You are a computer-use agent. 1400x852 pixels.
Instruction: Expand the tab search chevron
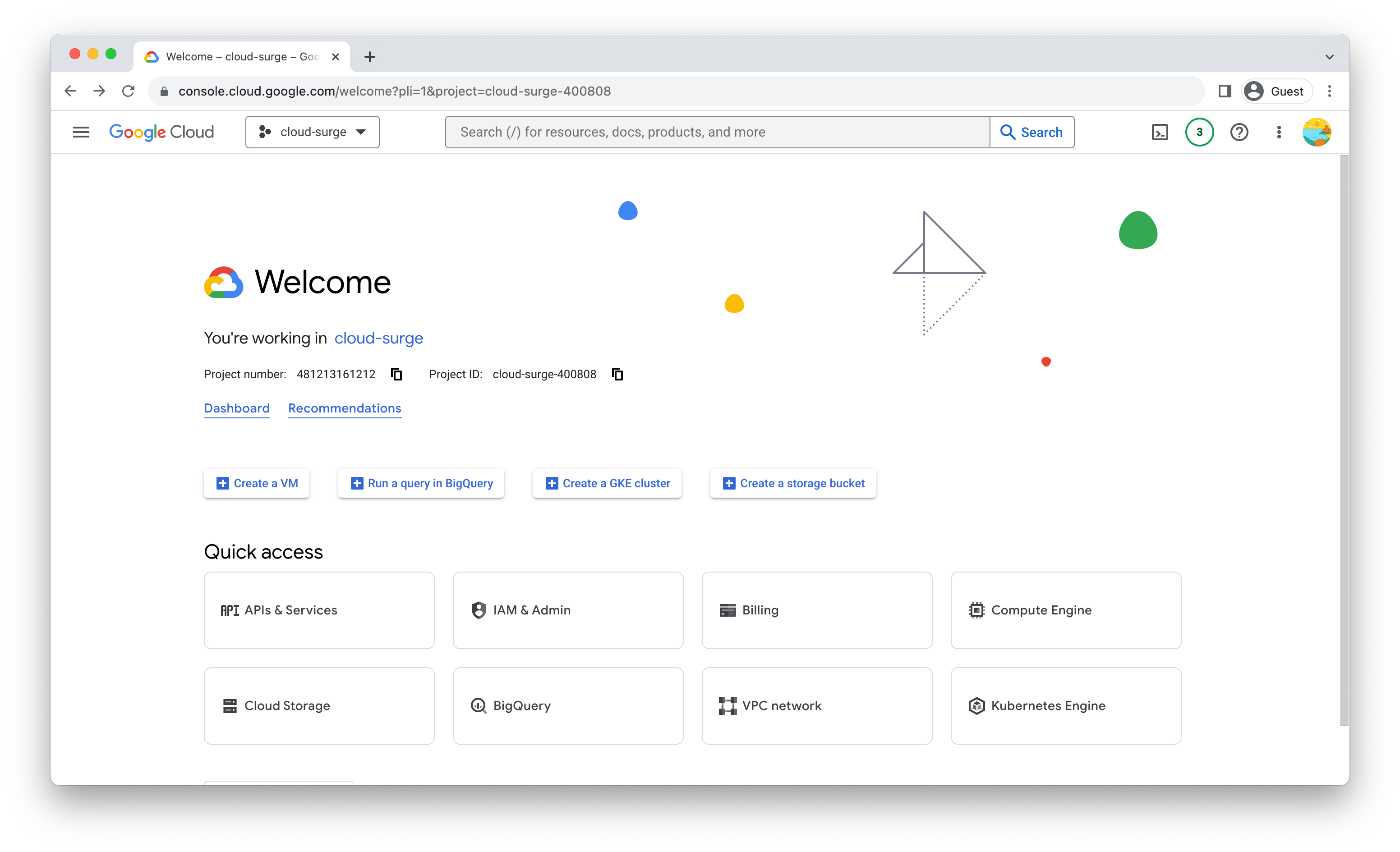pos(1330,56)
